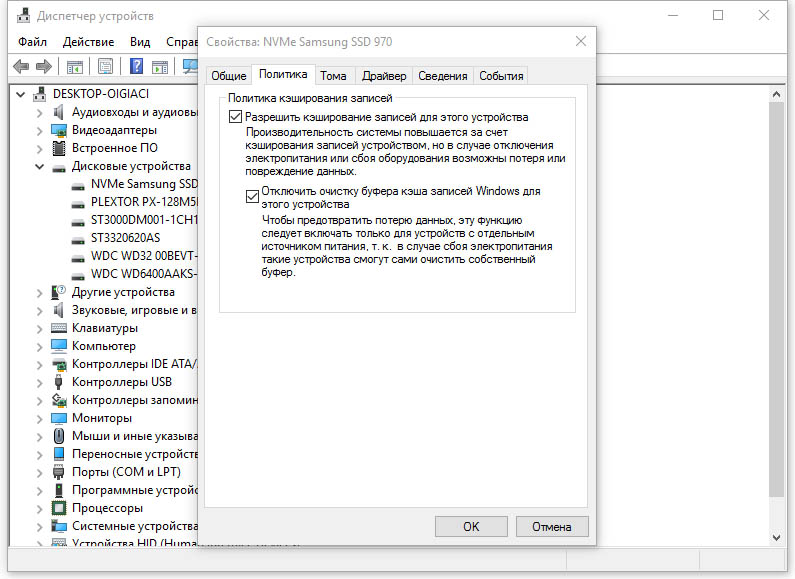The height and width of the screenshot is (579, 795).
Task: Click the Контроллеры USB plug icon
Action: tap(60, 382)
